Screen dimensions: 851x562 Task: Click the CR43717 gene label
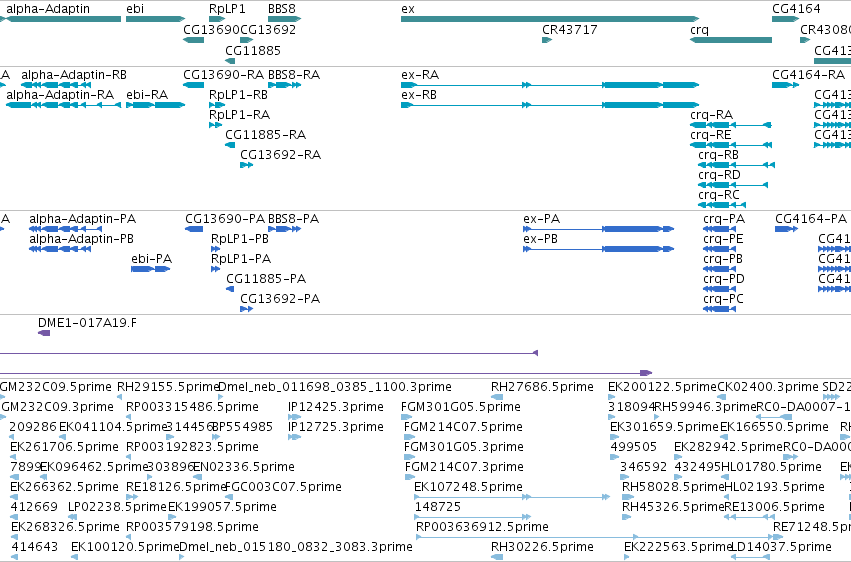click(x=569, y=29)
